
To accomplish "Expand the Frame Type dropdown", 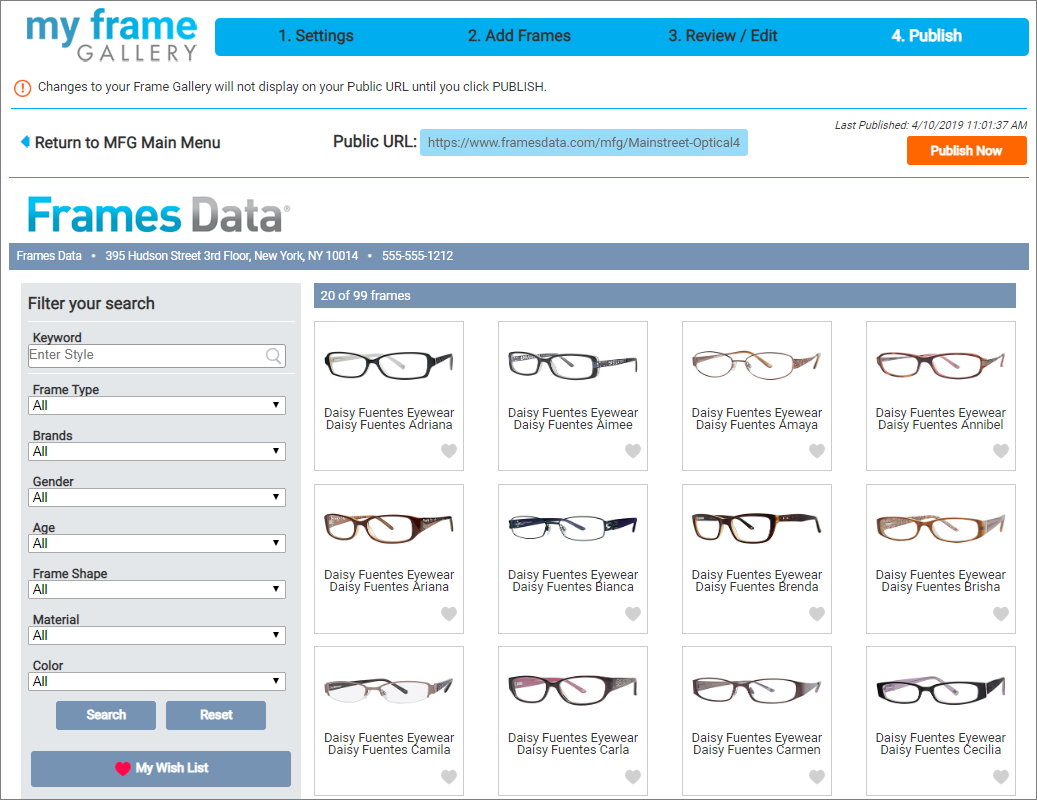I will click(x=157, y=405).
